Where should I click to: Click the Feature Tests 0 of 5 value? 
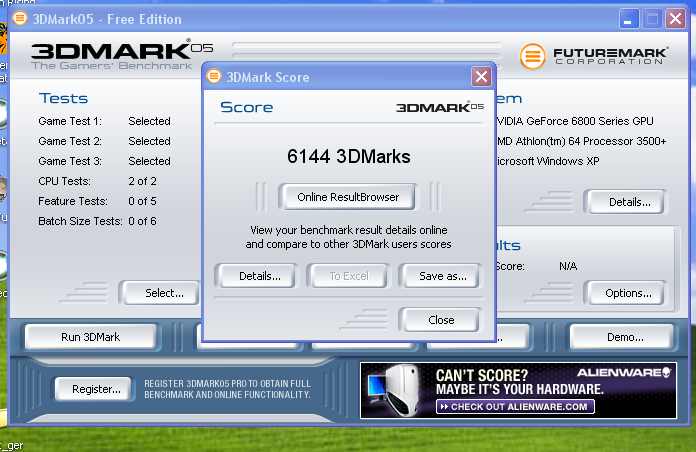pyautogui.click(x=142, y=201)
